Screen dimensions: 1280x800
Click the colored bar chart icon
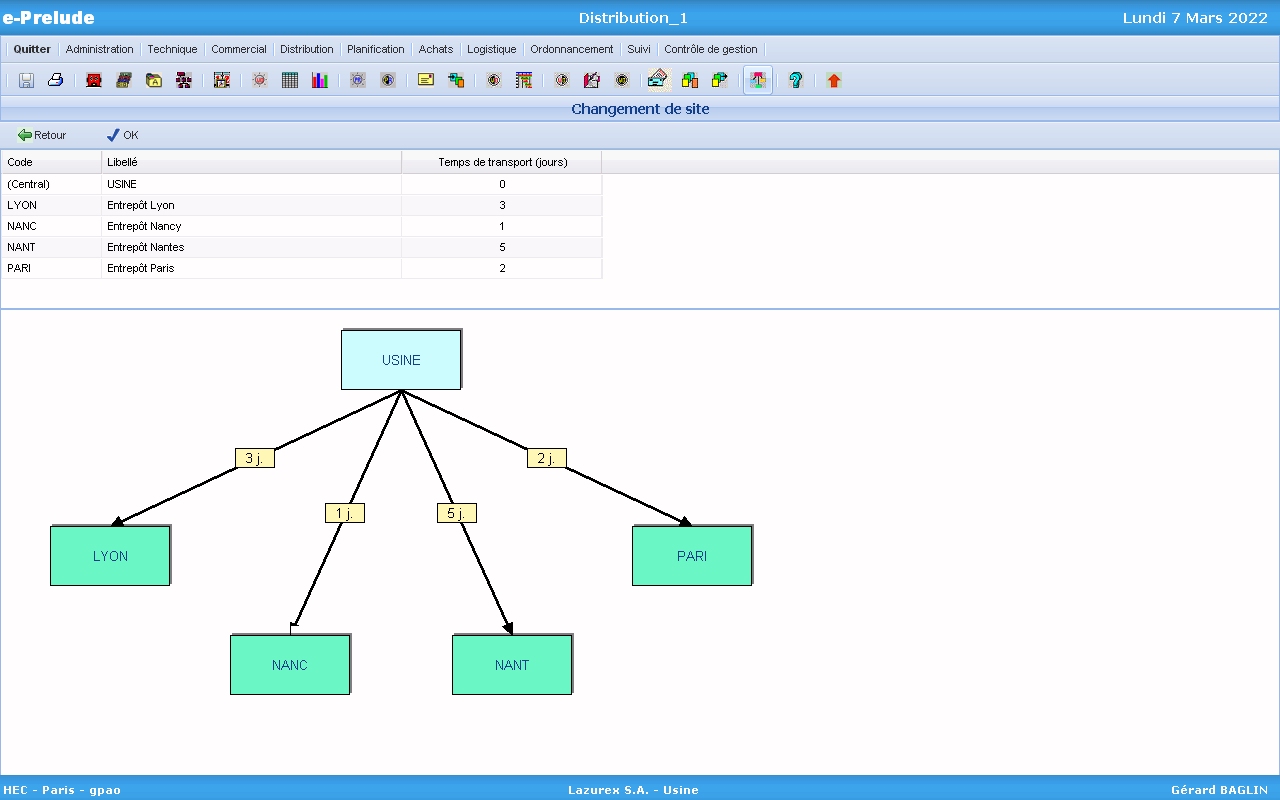[x=319, y=80]
